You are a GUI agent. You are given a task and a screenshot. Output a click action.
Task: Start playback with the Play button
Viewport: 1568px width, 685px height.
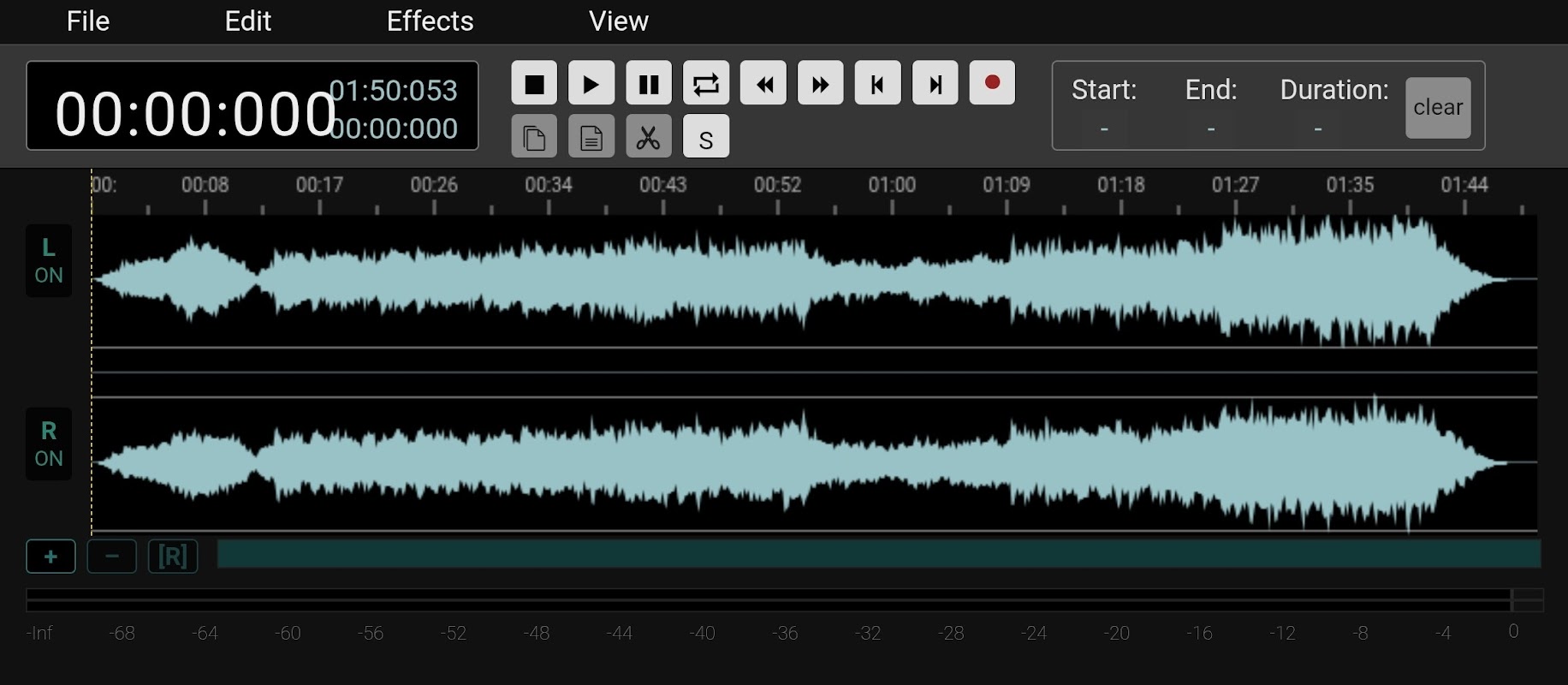pyautogui.click(x=591, y=84)
